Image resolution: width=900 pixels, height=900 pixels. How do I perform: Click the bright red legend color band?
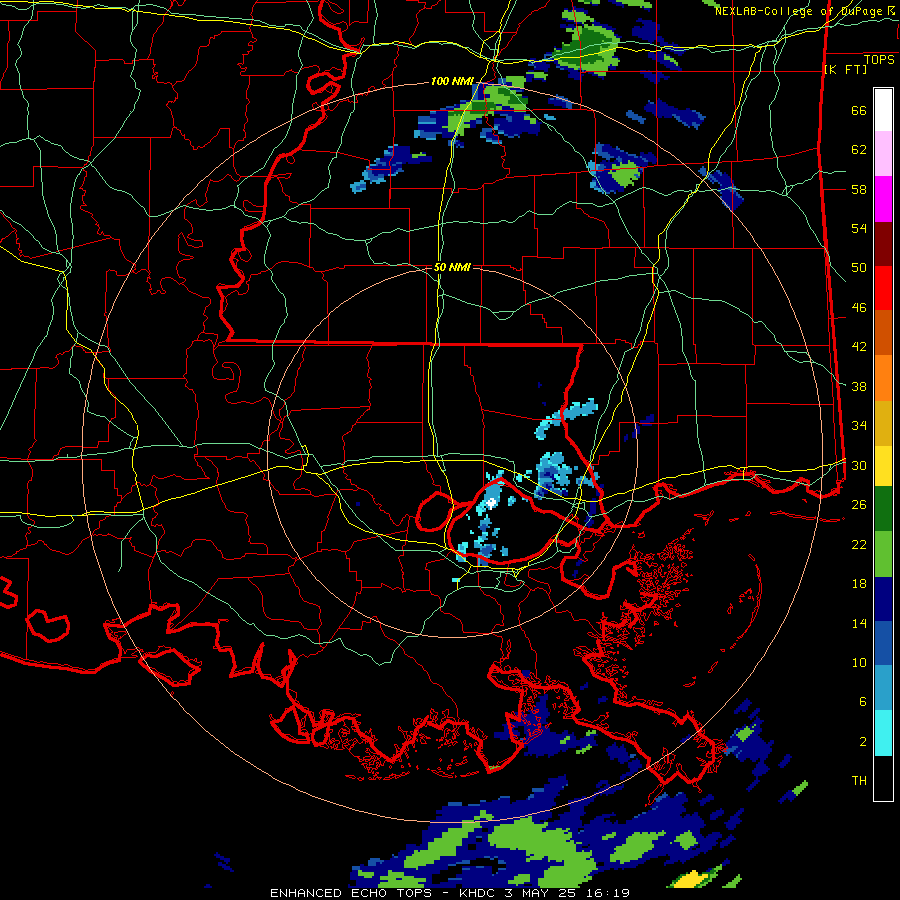[x=883, y=288]
